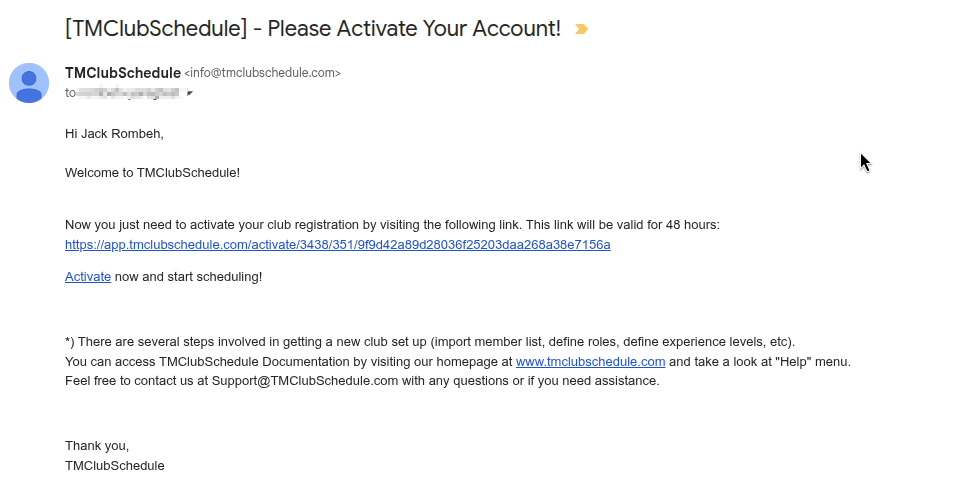Open the full activation URL link
Screen dimensions: 953x483
click(x=337, y=245)
